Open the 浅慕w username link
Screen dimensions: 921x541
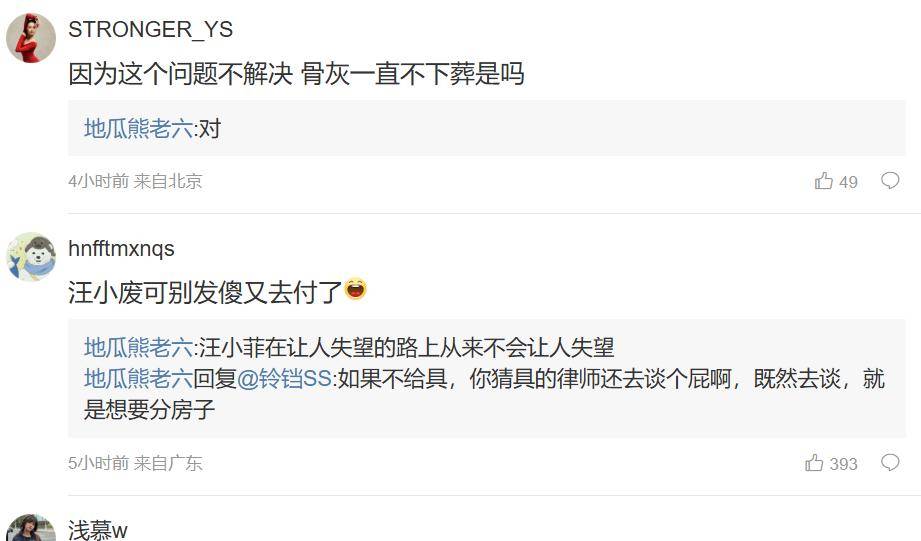[x=98, y=530]
